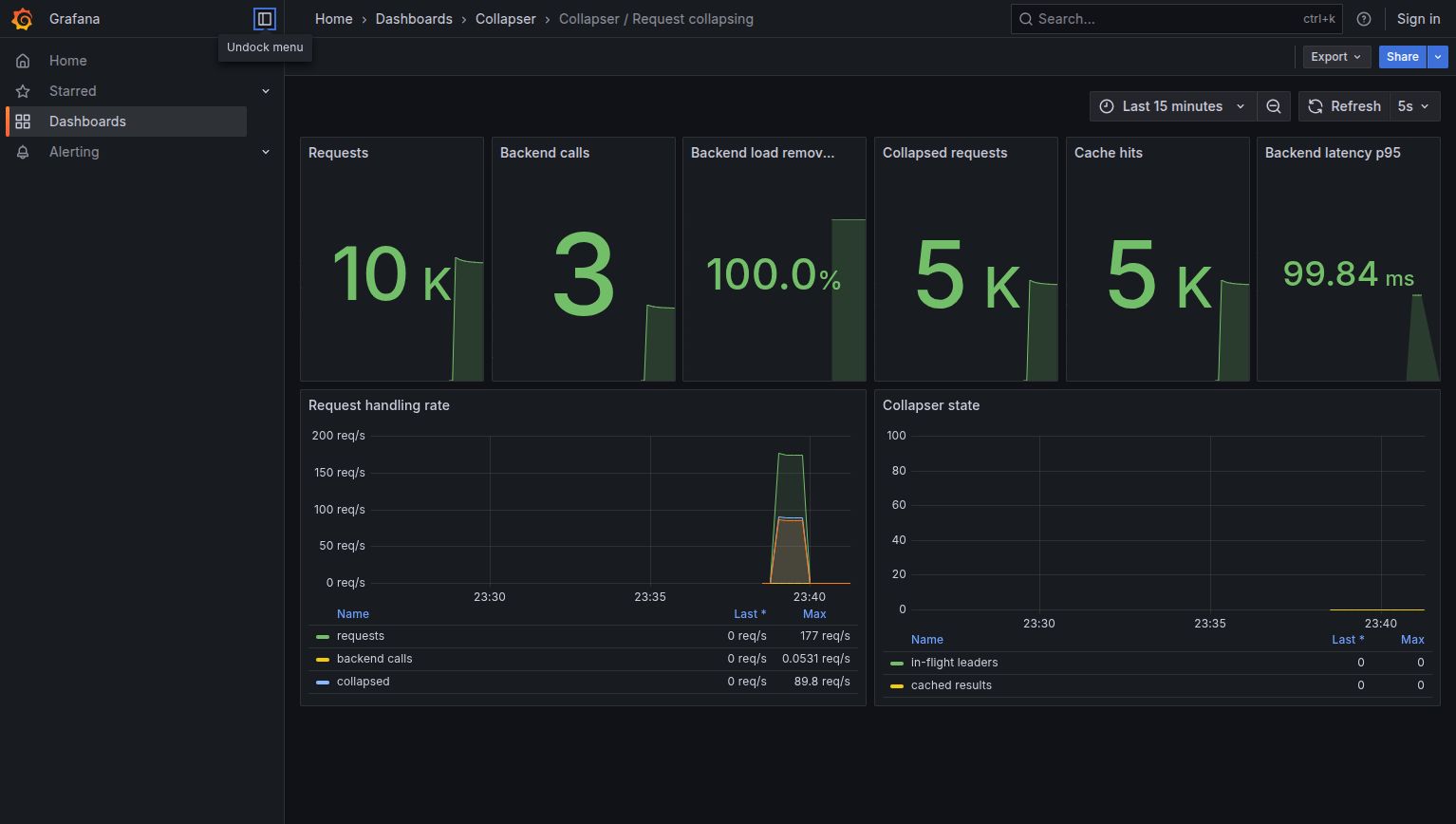Image resolution: width=1456 pixels, height=824 pixels.
Task: Sort Request handling rate legend by Last
Action: pyautogui.click(x=750, y=614)
